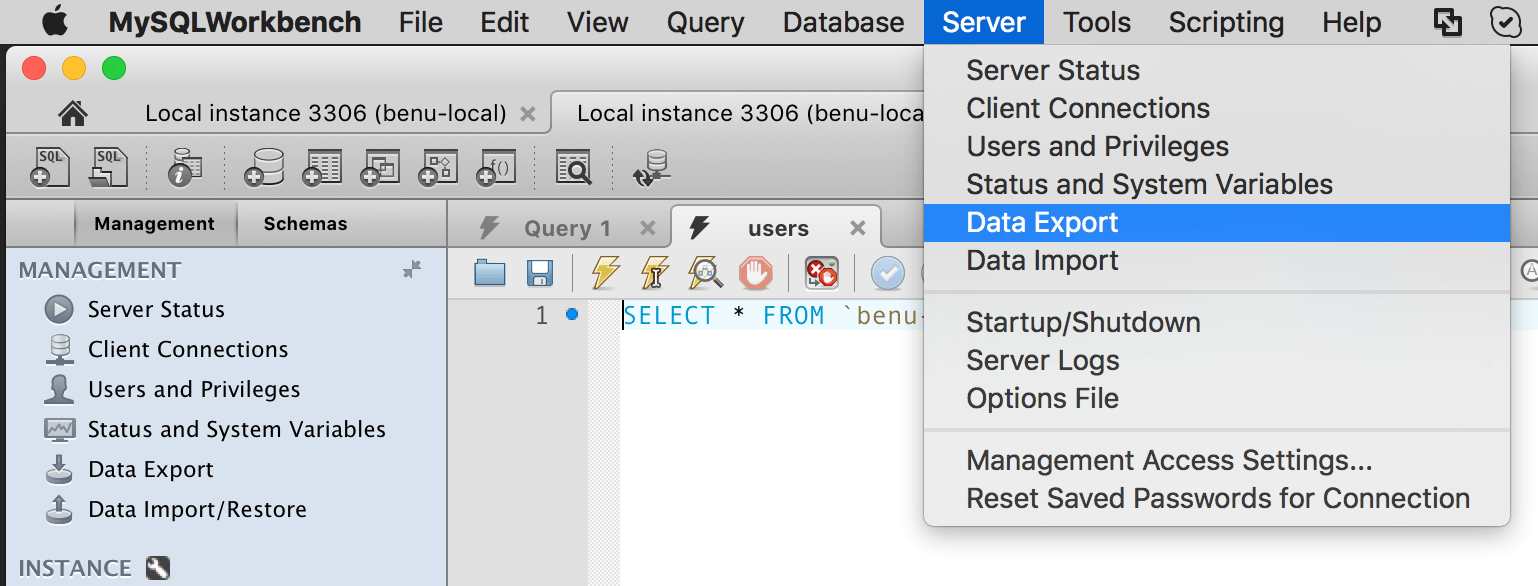Open a SQL script file icon
The width and height of the screenshot is (1538, 586).
[x=109, y=167]
